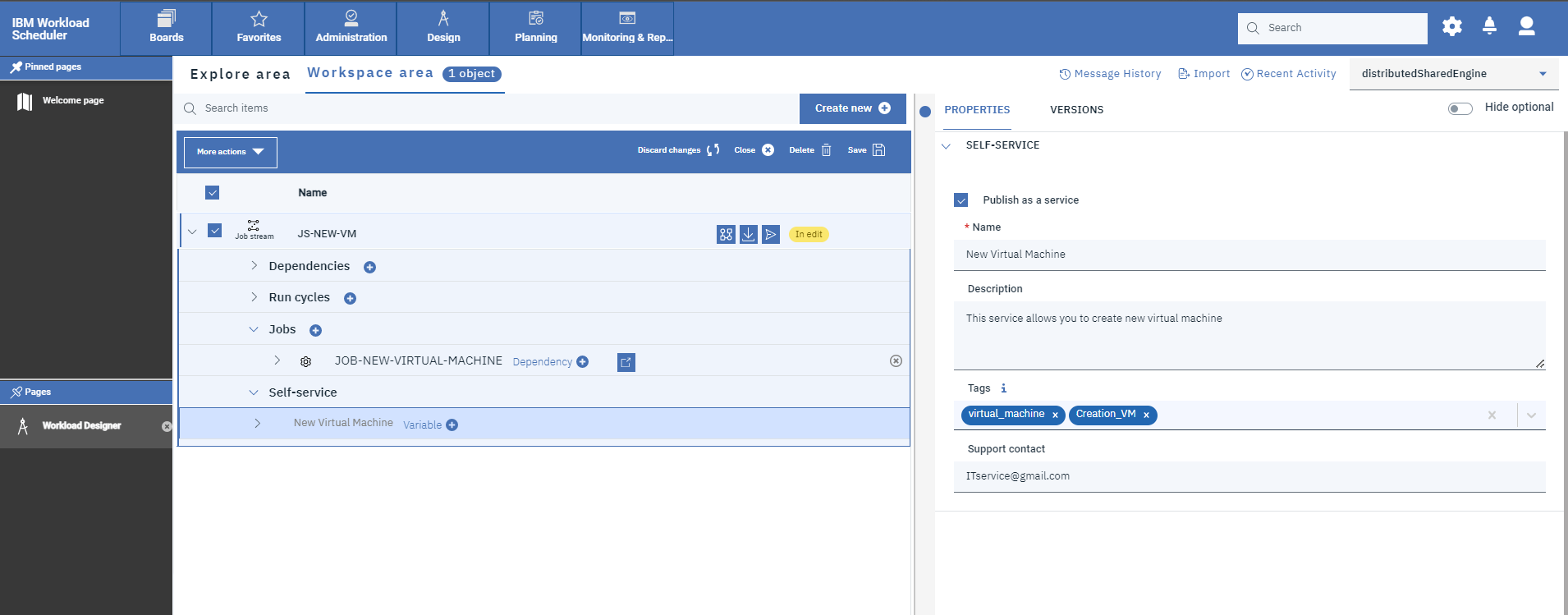Click the submit arrow icon for JS-NEW-VM
Viewport: 1568px width, 615px height.
pos(770,235)
